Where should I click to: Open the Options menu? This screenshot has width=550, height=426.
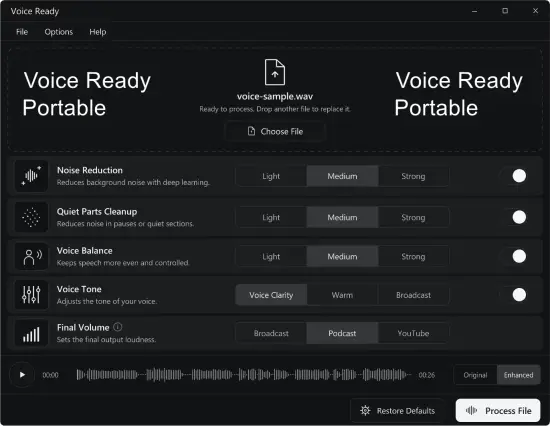(59, 32)
